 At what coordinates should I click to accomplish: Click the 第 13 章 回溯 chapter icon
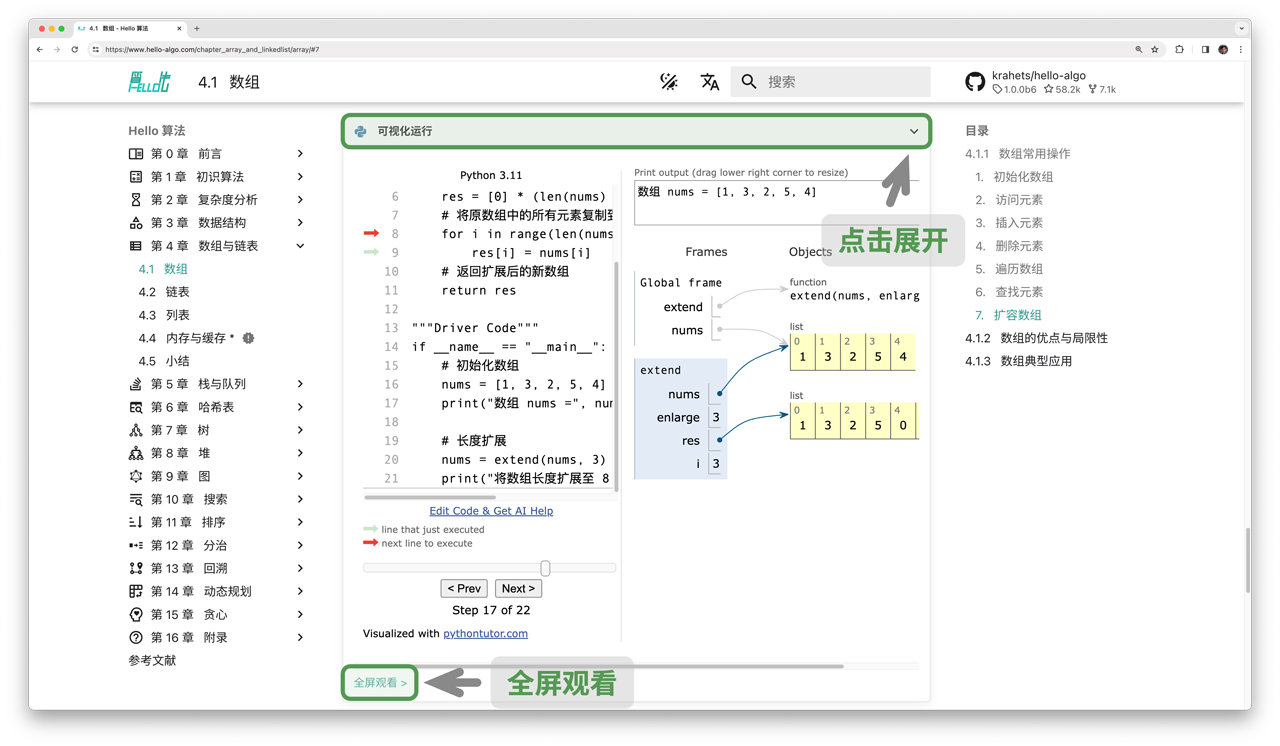(x=136, y=568)
